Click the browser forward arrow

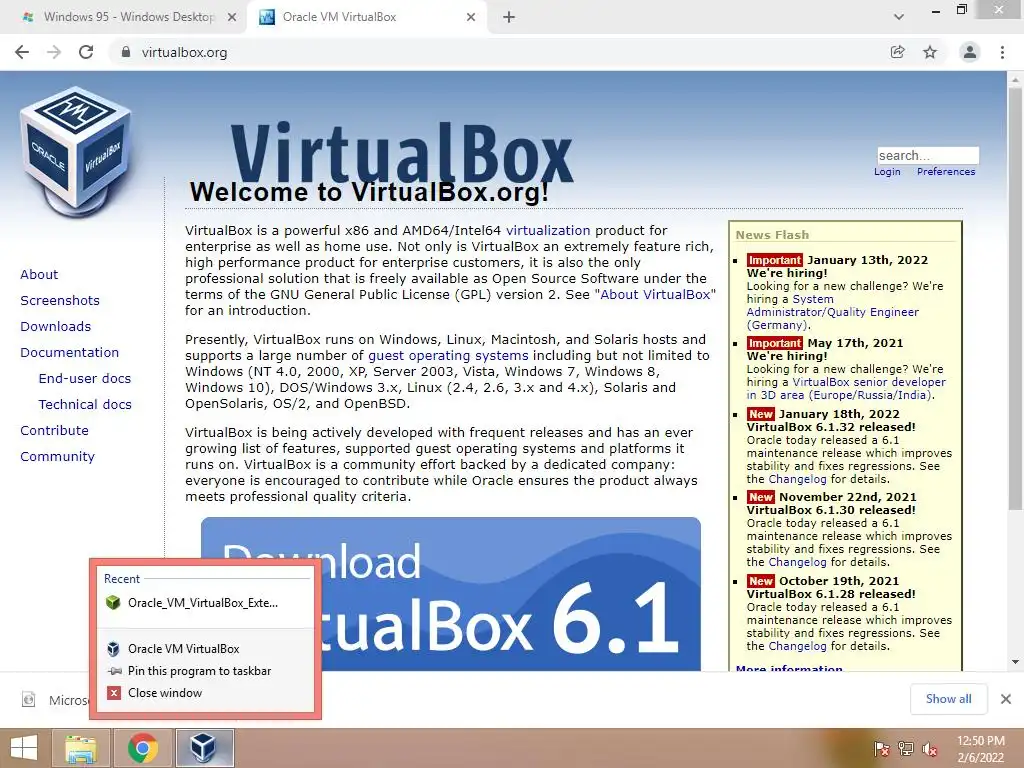pos(54,52)
